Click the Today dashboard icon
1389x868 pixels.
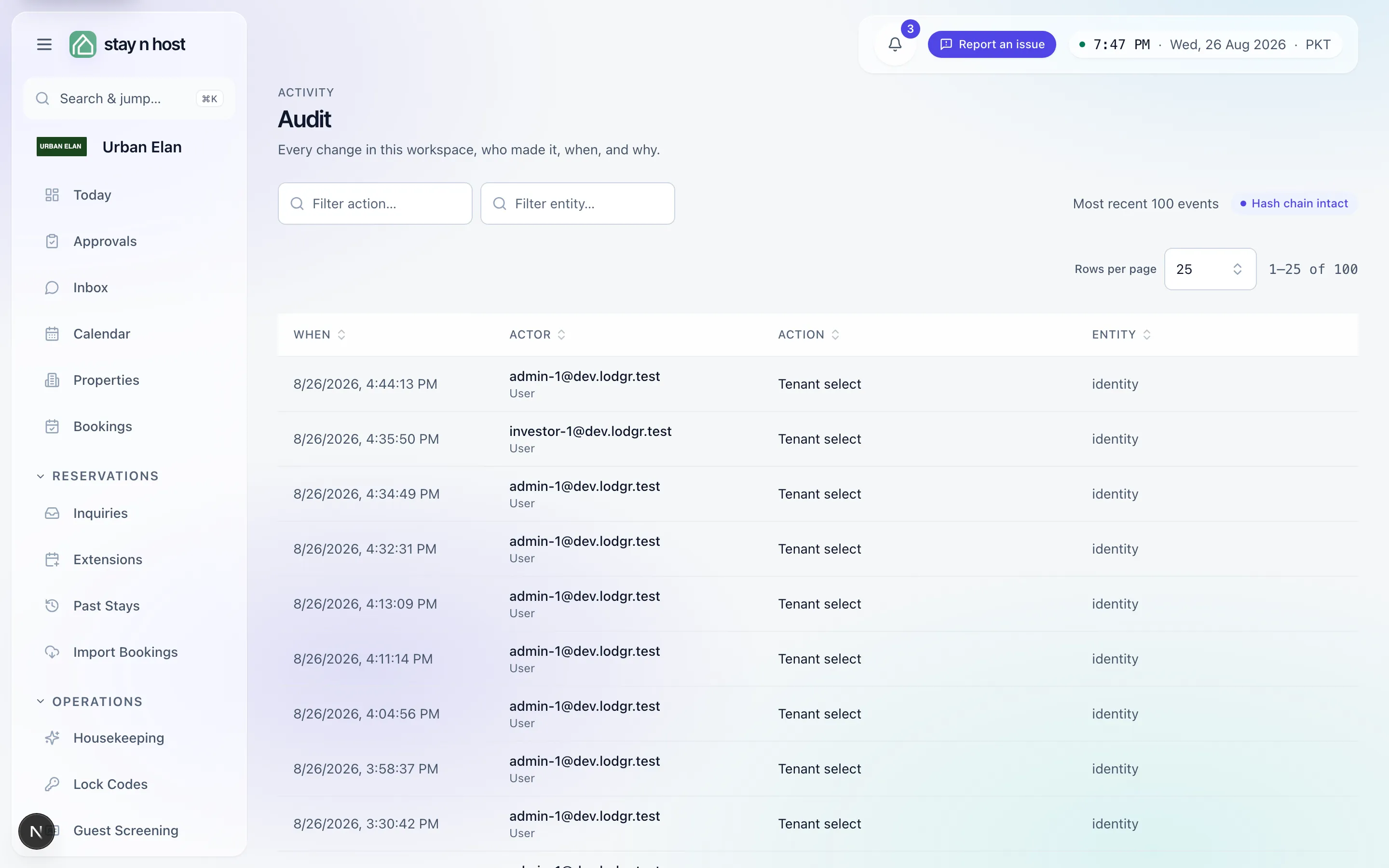pos(52,195)
